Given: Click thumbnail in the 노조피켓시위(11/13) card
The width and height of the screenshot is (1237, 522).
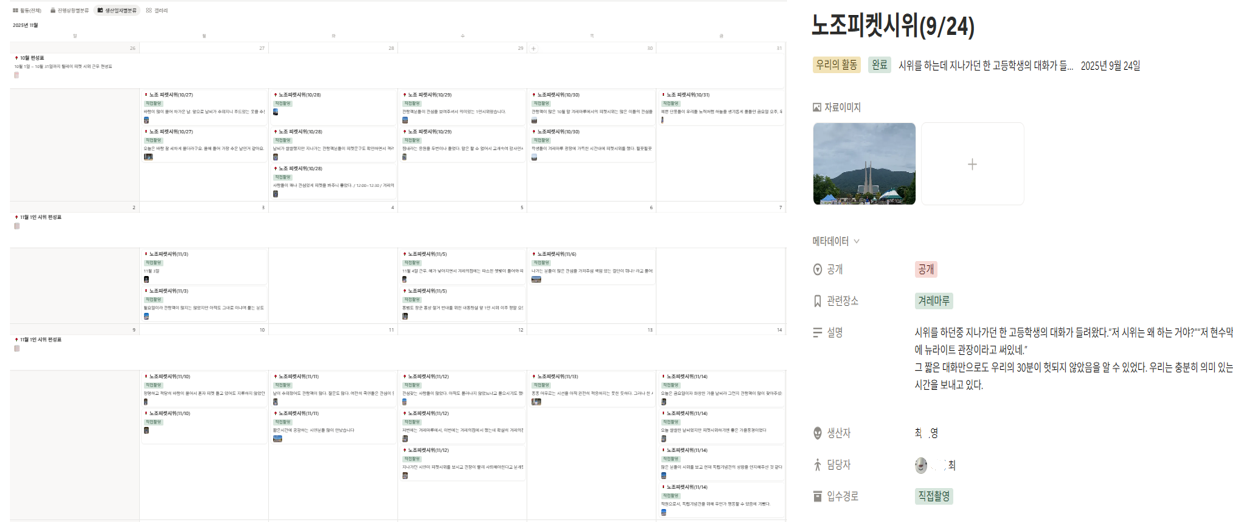Looking at the screenshot, I should tap(536, 402).
